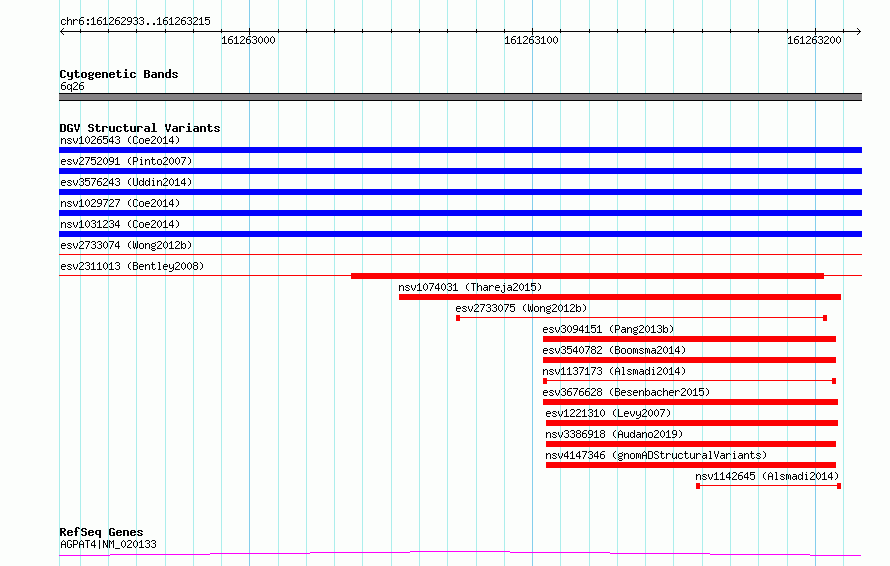Click the blue bar under nsv1029727
This screenshot has width=890, height=566.
point(460,213)
